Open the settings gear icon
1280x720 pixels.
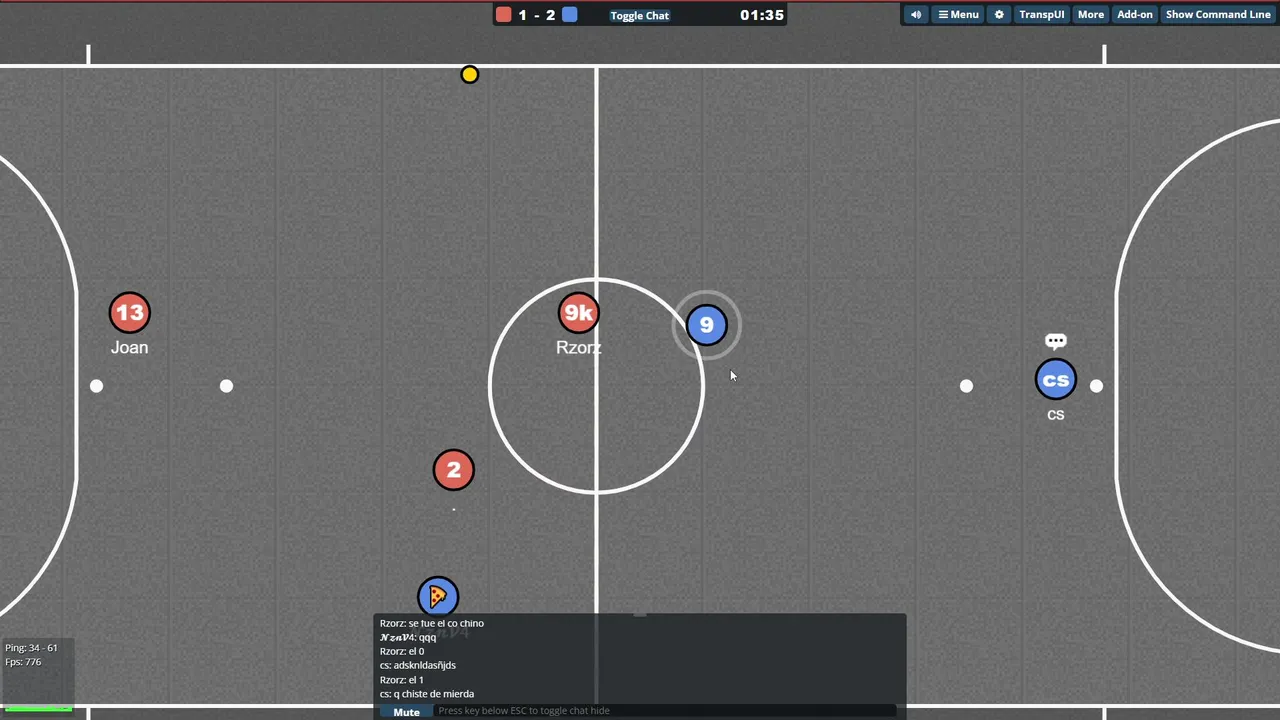(999, 14)
